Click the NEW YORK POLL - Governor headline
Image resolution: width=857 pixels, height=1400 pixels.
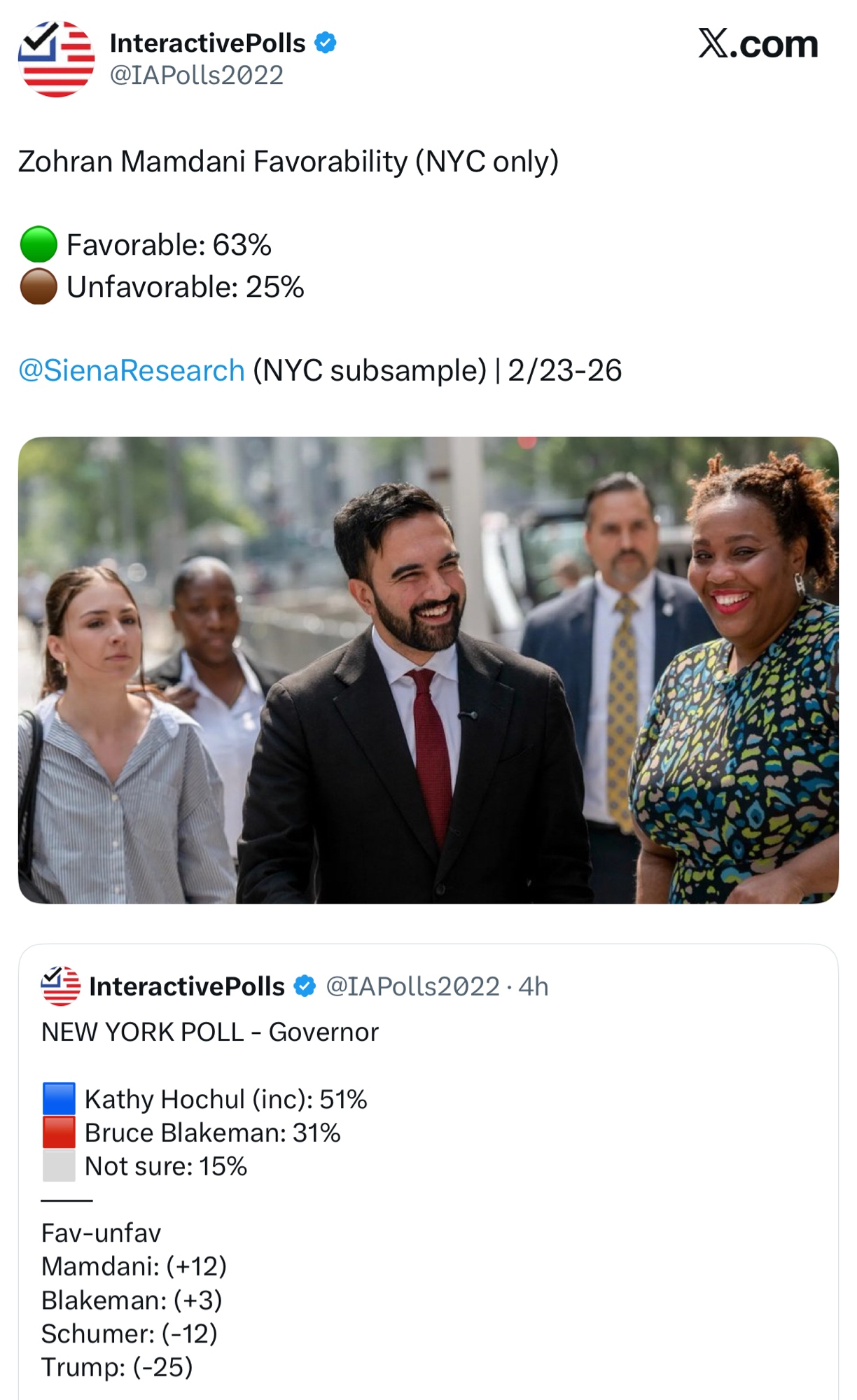210,1032
